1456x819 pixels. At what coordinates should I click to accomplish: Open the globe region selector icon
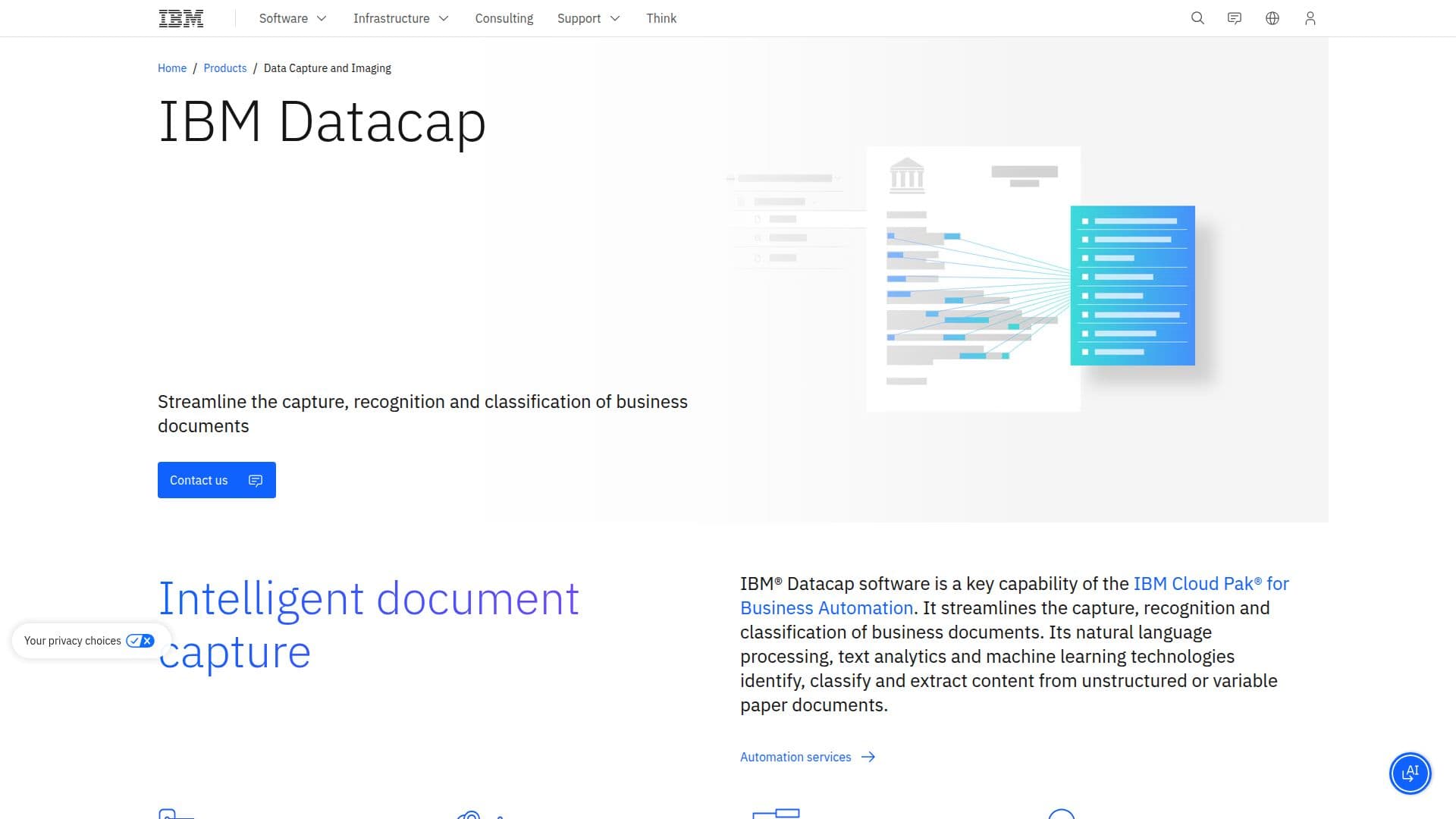point(1272,18)
